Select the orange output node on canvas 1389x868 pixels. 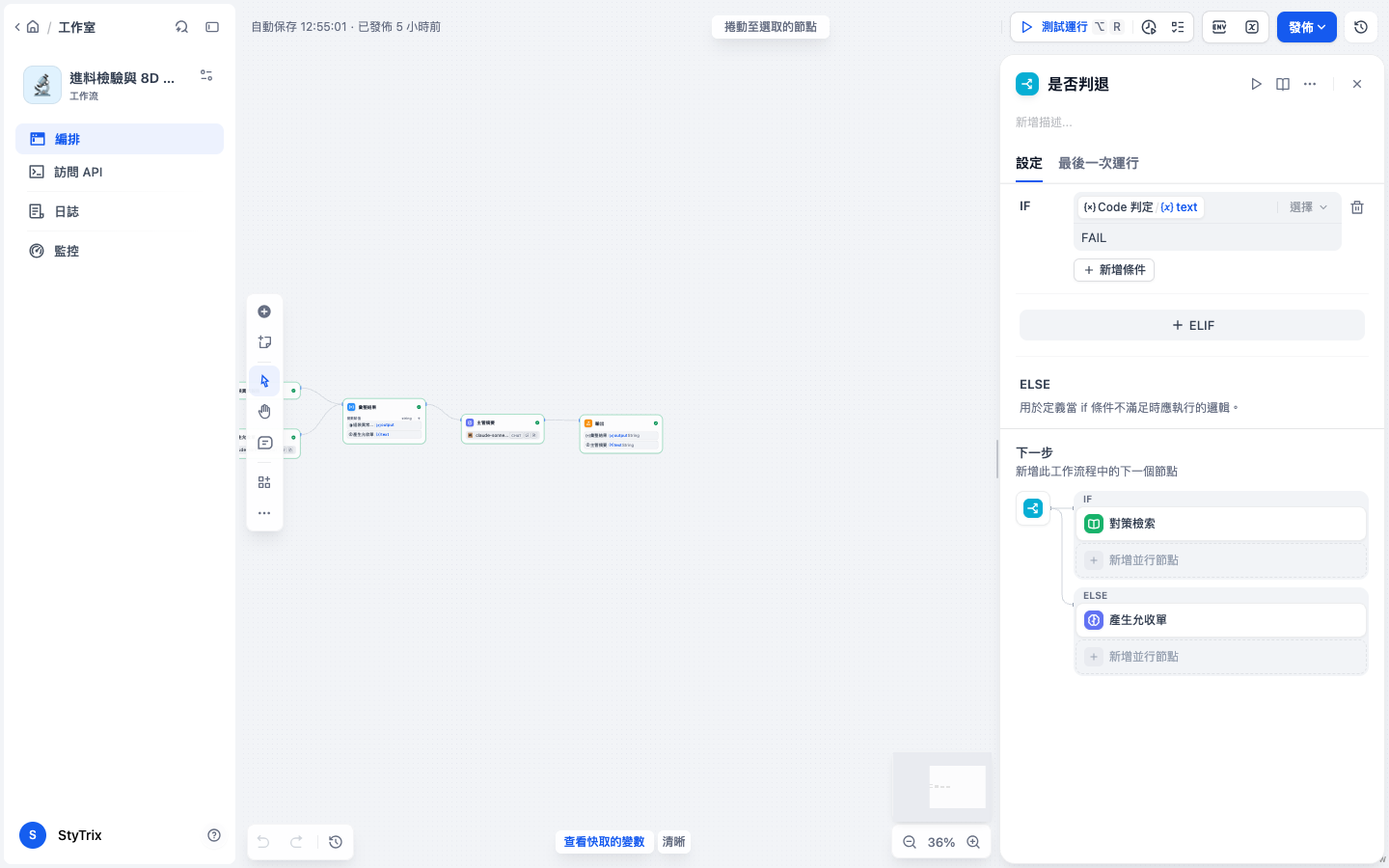621,434
